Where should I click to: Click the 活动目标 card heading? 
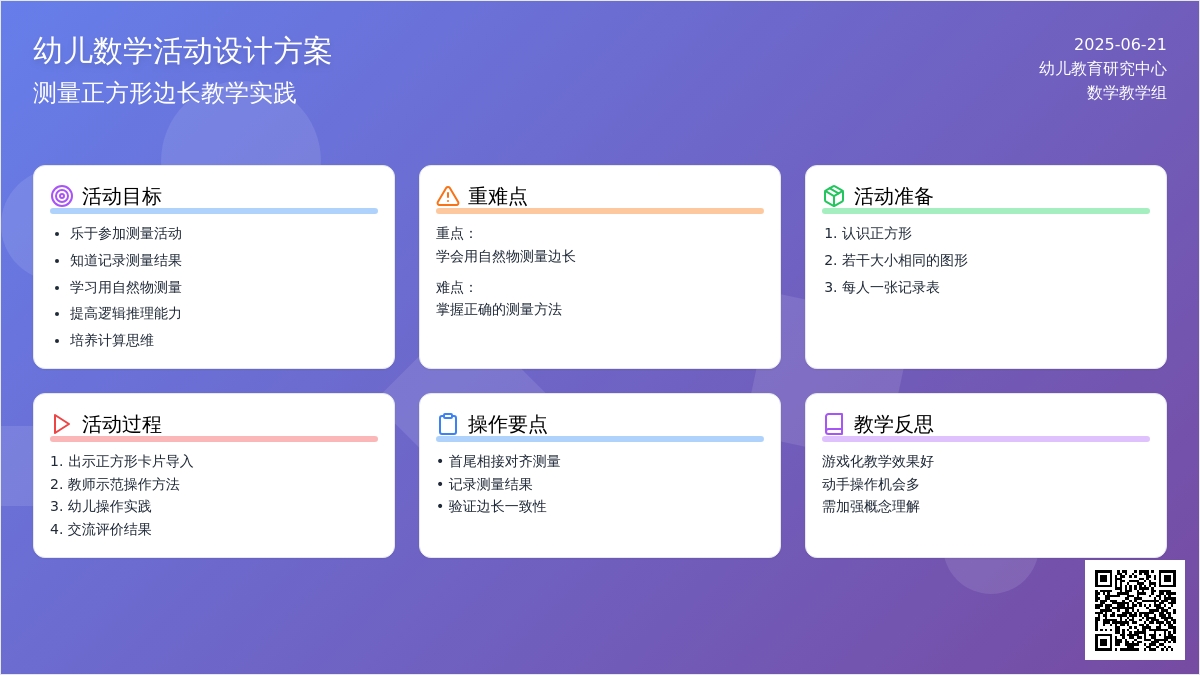point(122,196)
